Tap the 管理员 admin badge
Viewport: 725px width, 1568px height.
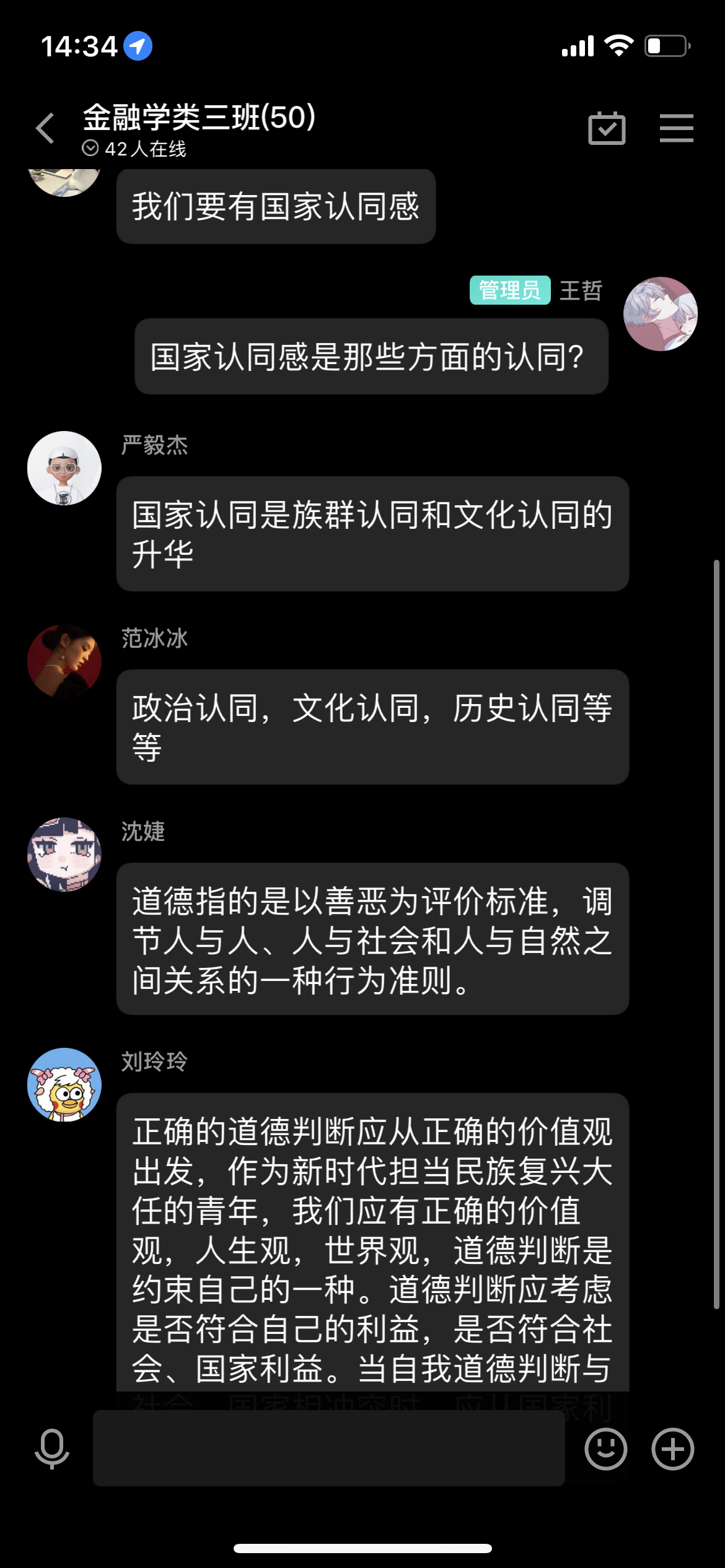510,290
